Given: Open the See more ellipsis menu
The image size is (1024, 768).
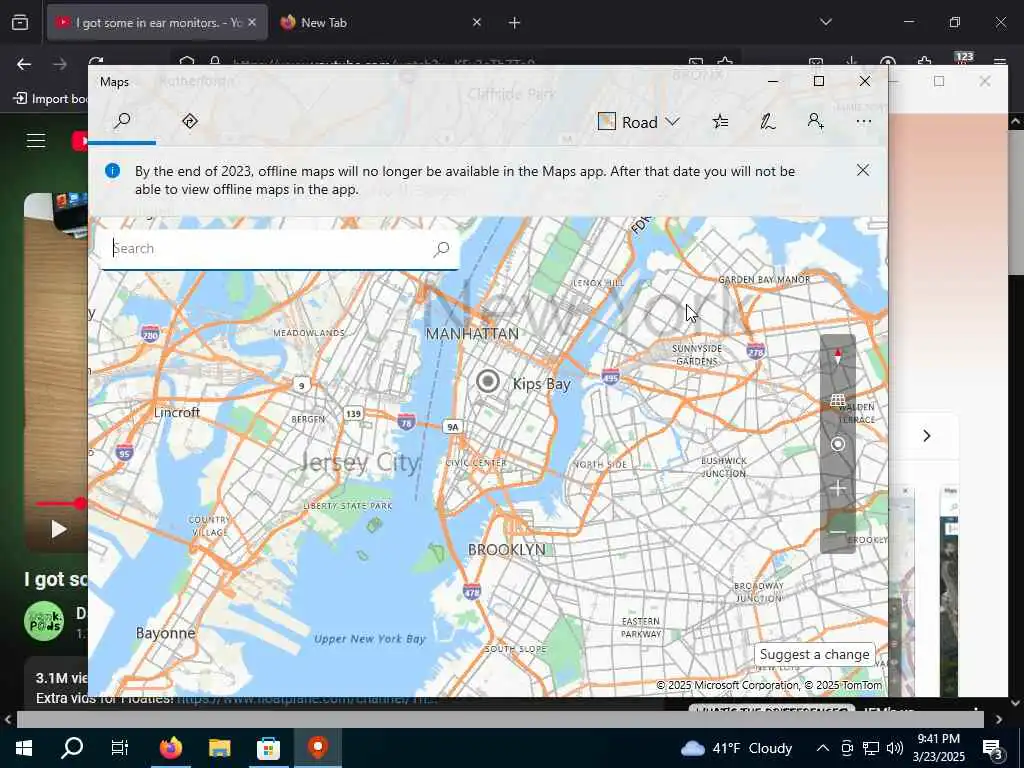Looking at the screenshot, I should tap(863, 121).
